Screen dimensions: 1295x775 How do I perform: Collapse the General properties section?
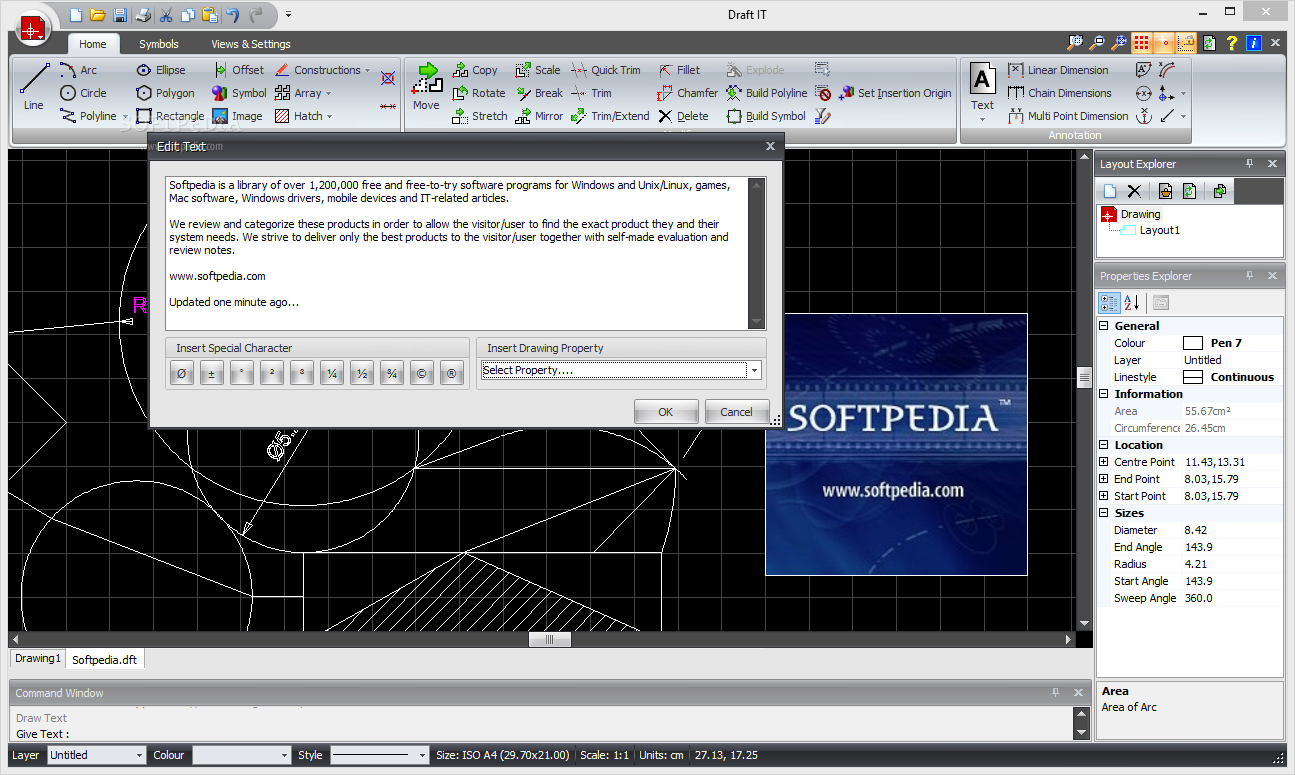coord(1104,326)
